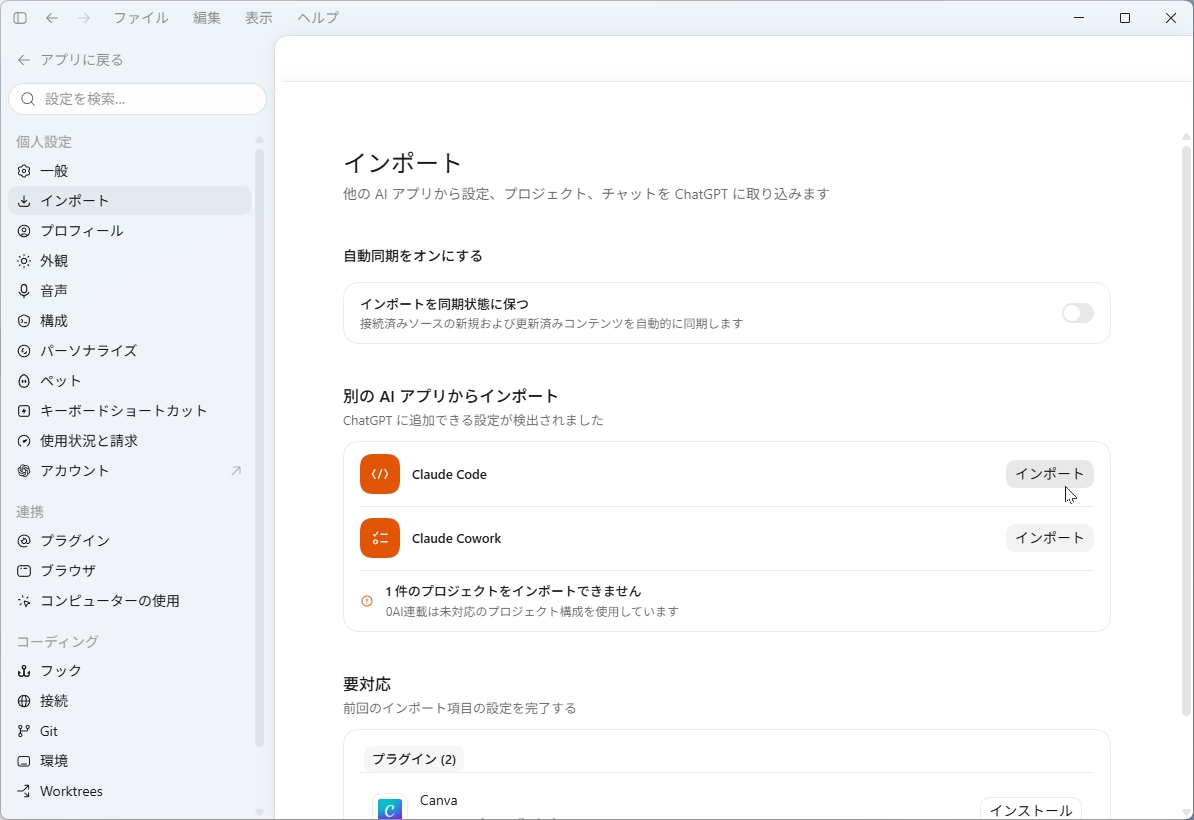Click the monitor icon beside 環境
This screenshot has height=820, width=1194.
coord(24,761)
